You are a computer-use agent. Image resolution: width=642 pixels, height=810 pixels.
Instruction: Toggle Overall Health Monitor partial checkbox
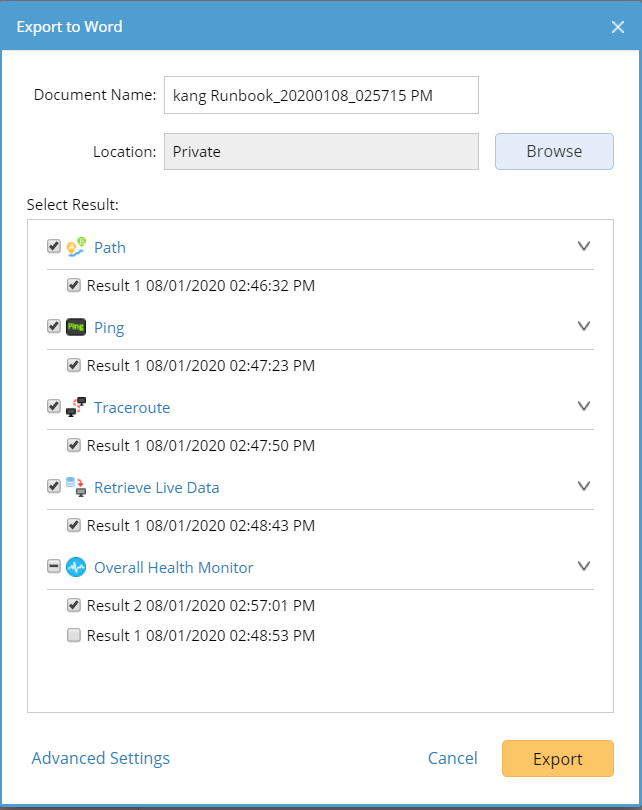coord(54,566)
